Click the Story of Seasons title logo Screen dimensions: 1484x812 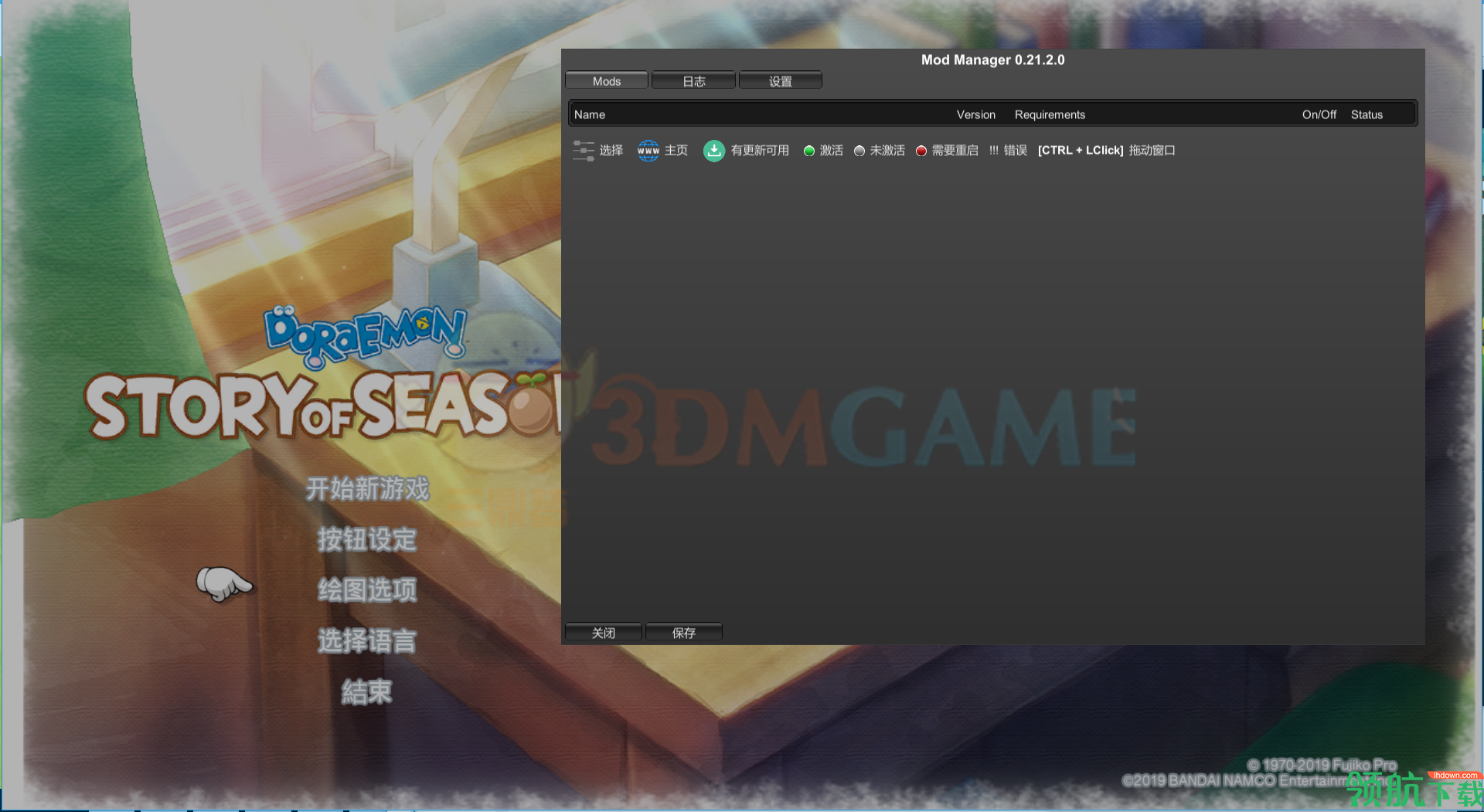(323, 407)
